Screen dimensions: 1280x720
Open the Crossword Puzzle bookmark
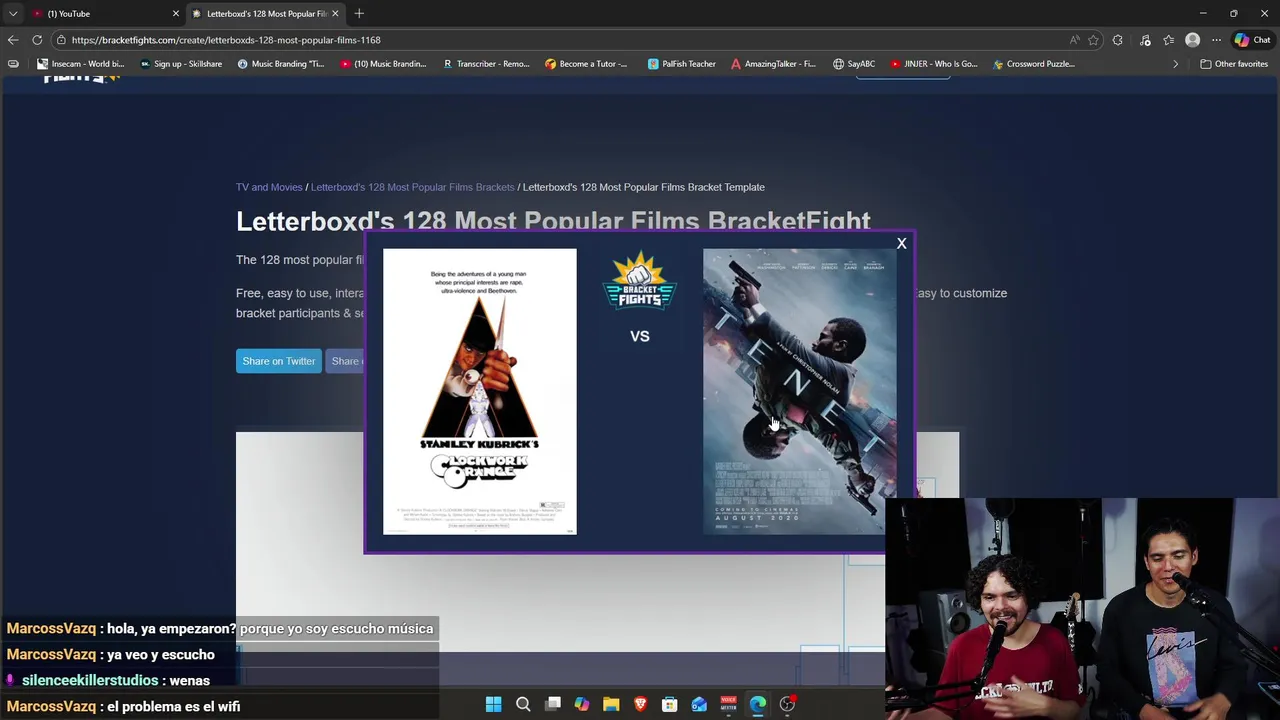pyautogui.click(x=1034, y=64)
